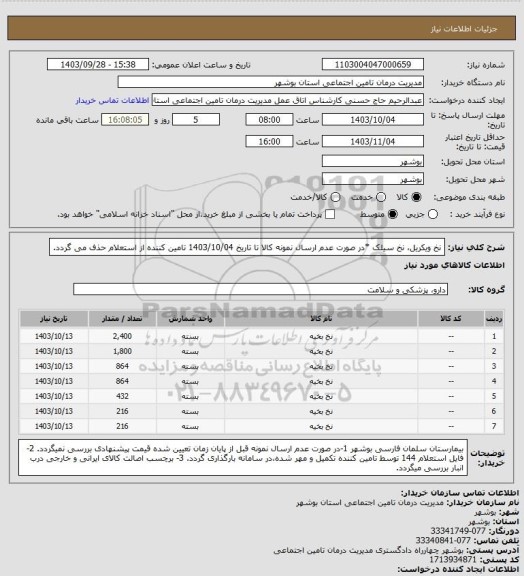Image resolution: width=524 pixels, height=576 pixels.
Task: Click the ردیف column header
Action: click(494, 319)
